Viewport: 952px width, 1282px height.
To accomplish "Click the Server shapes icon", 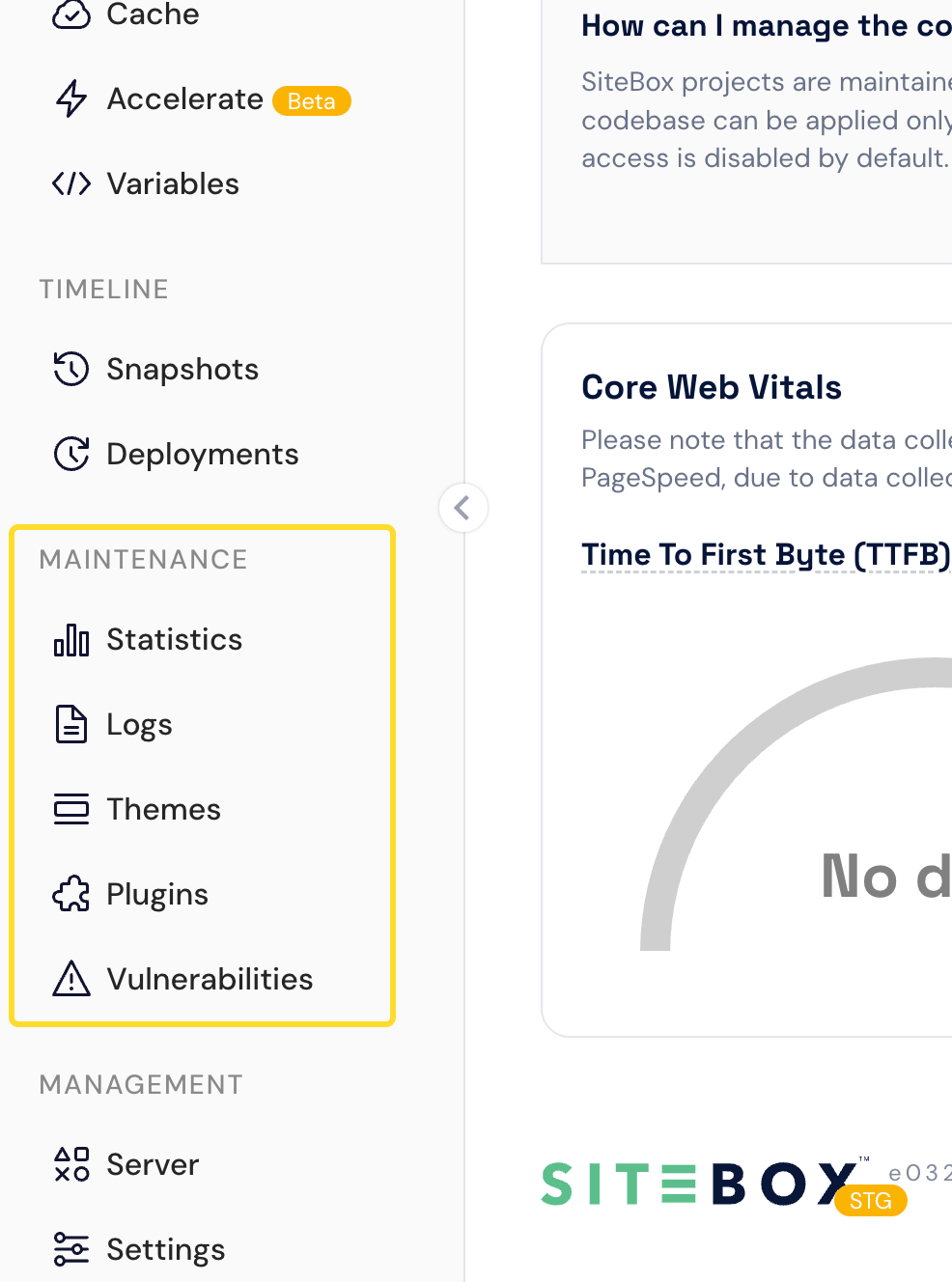I will [x=71, y=1164].
